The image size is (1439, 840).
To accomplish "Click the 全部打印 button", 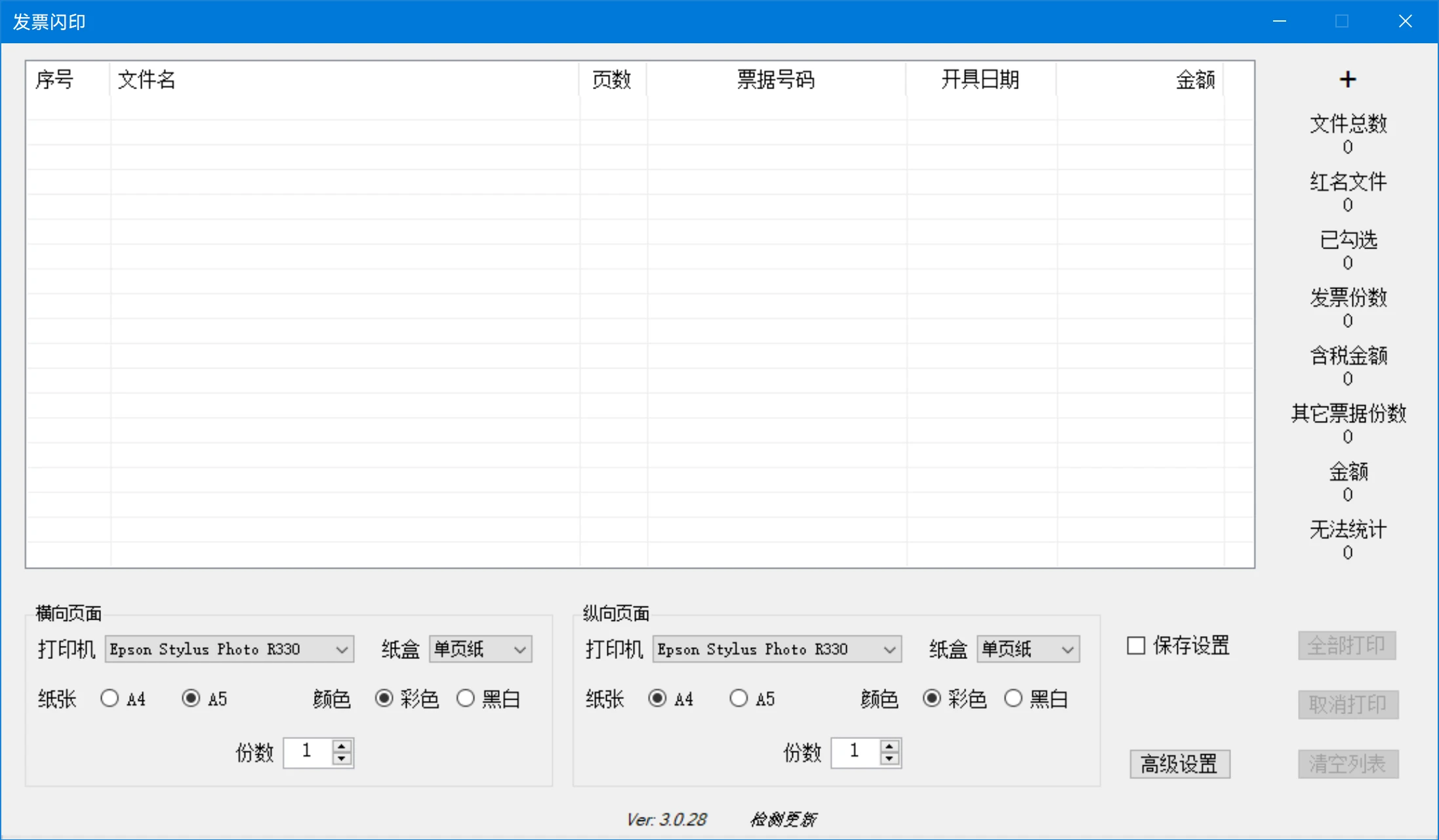I will pos(1347,646).
